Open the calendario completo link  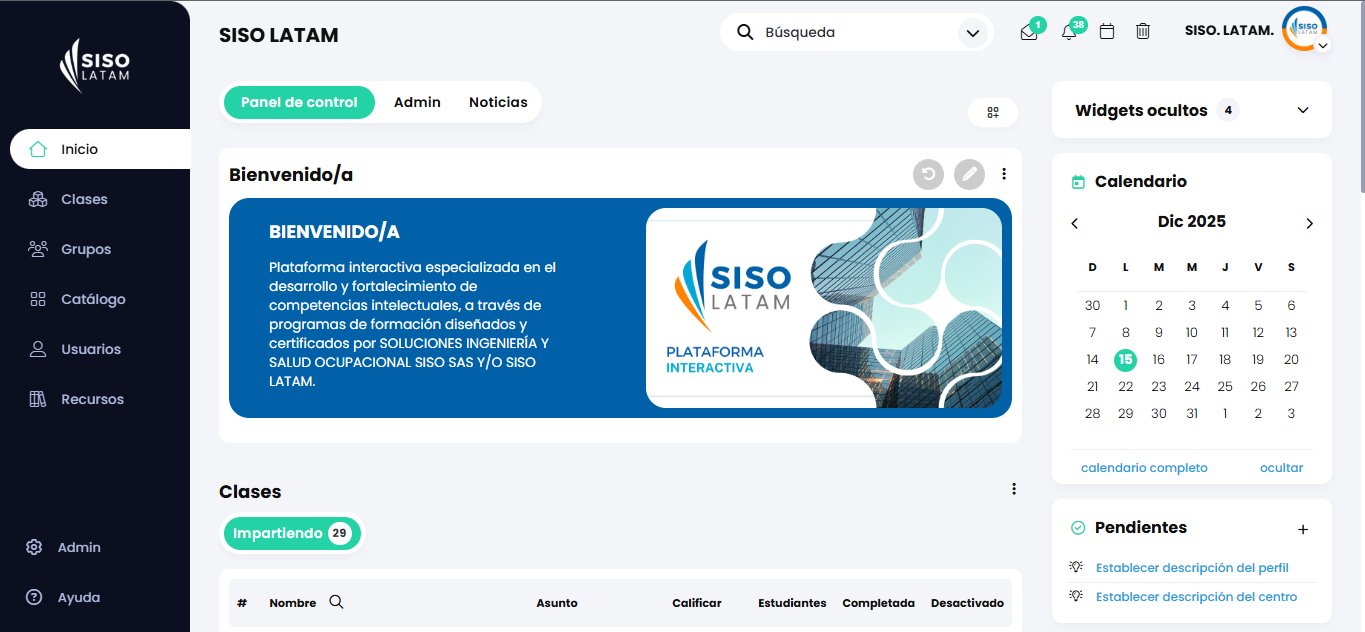(1144, 468)
